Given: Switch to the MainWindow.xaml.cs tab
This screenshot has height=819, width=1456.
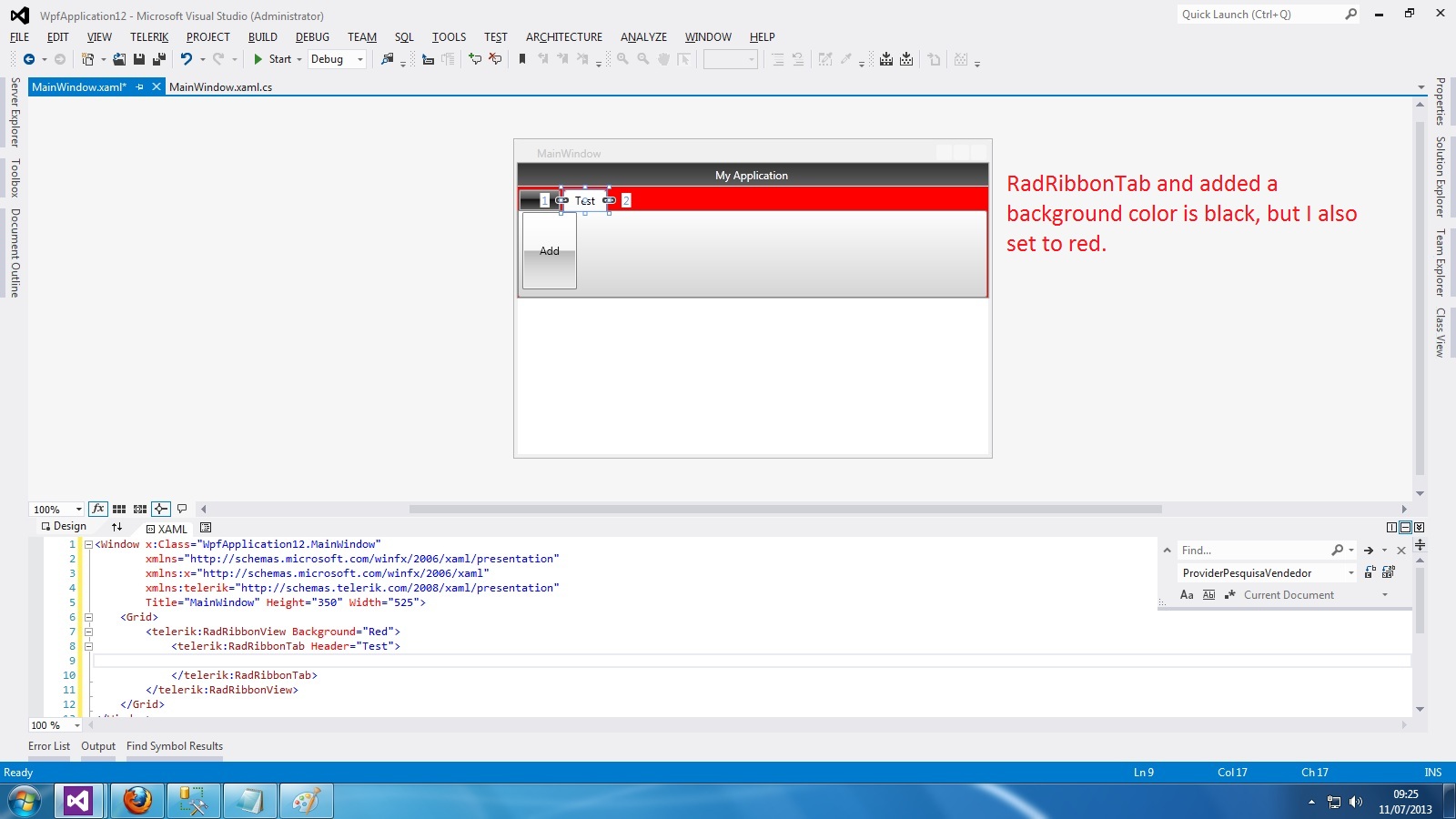Looking at the screenshot, I should [221, 87].
